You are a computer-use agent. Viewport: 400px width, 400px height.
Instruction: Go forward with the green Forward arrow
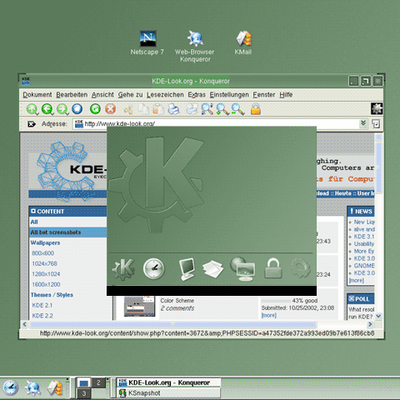[62, 109]
